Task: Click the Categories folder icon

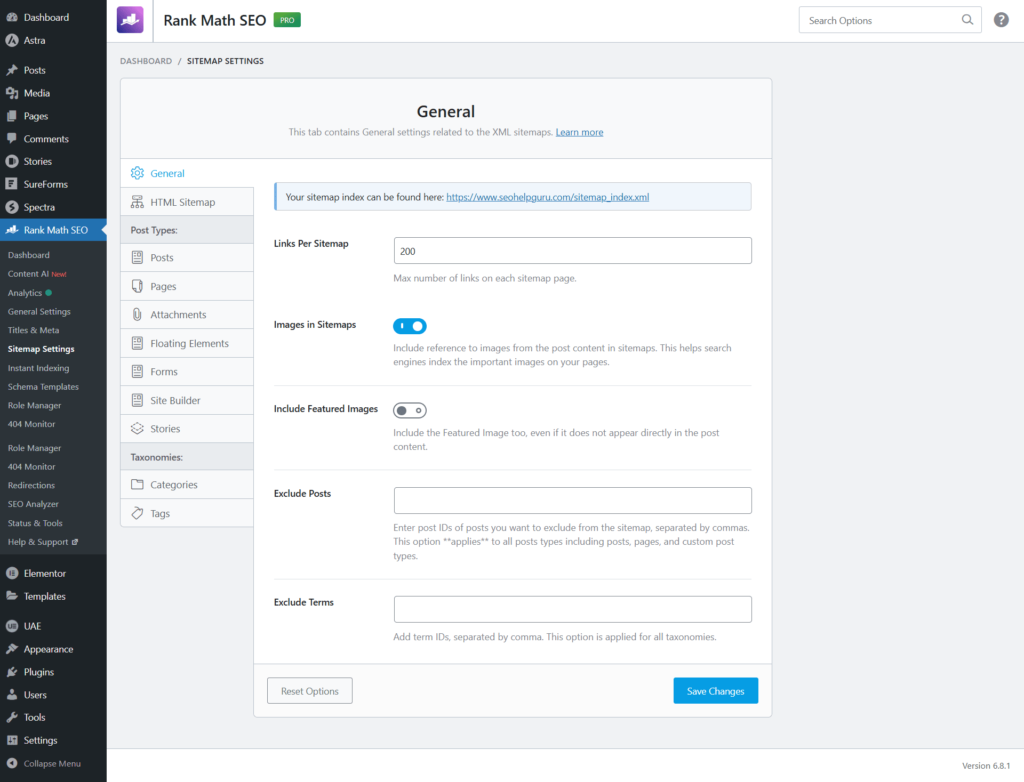Action: (x=137, y=485)
